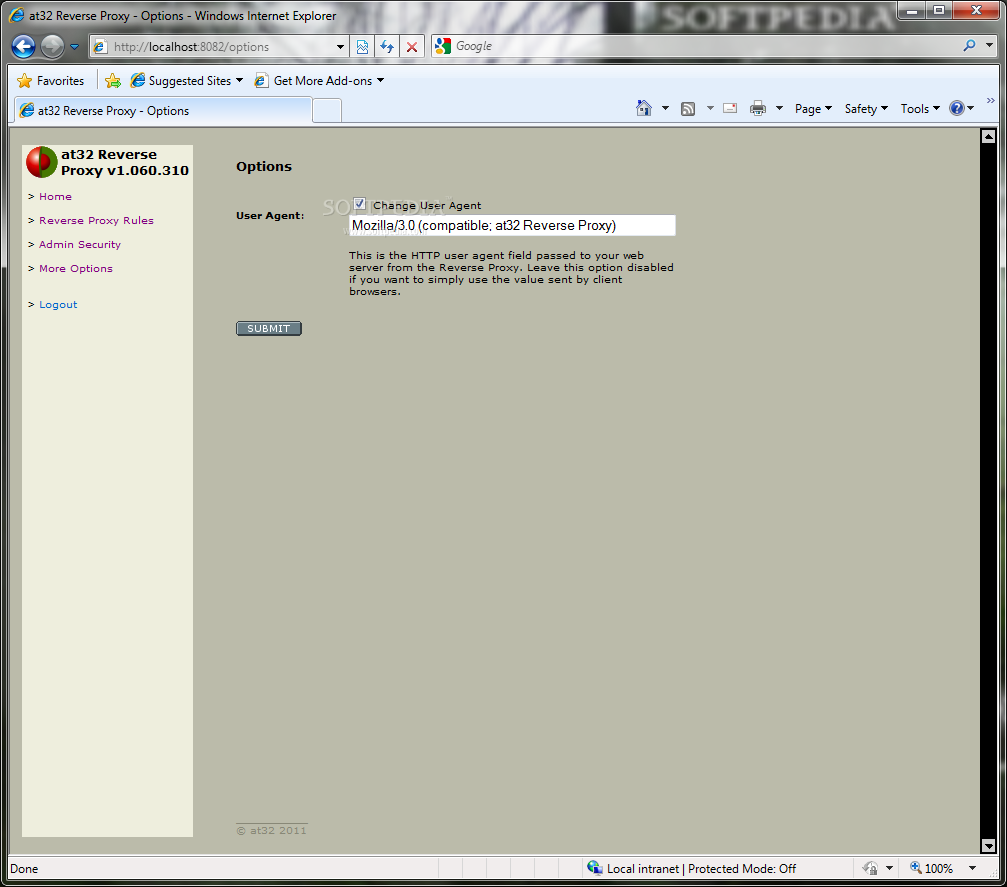
Task: Open the Favorites star button
Action: tap(51, 81)
